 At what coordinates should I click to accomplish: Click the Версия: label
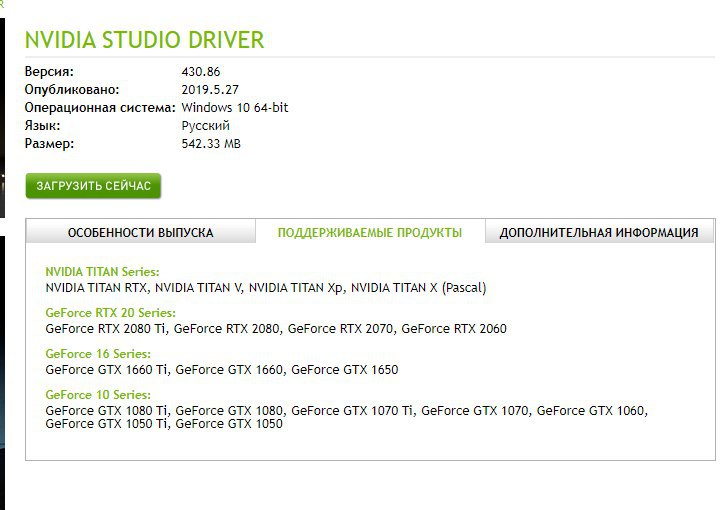tap(49, 72)
